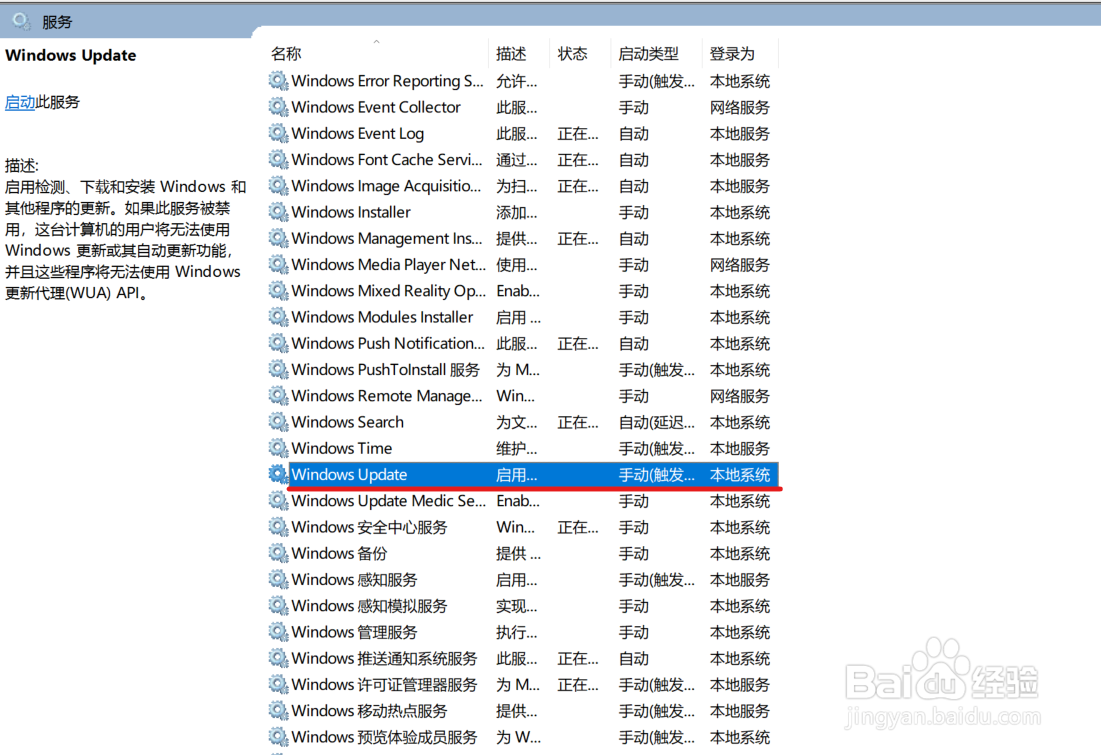Click gear icon beside Windows 感知服务

[278, 579]
